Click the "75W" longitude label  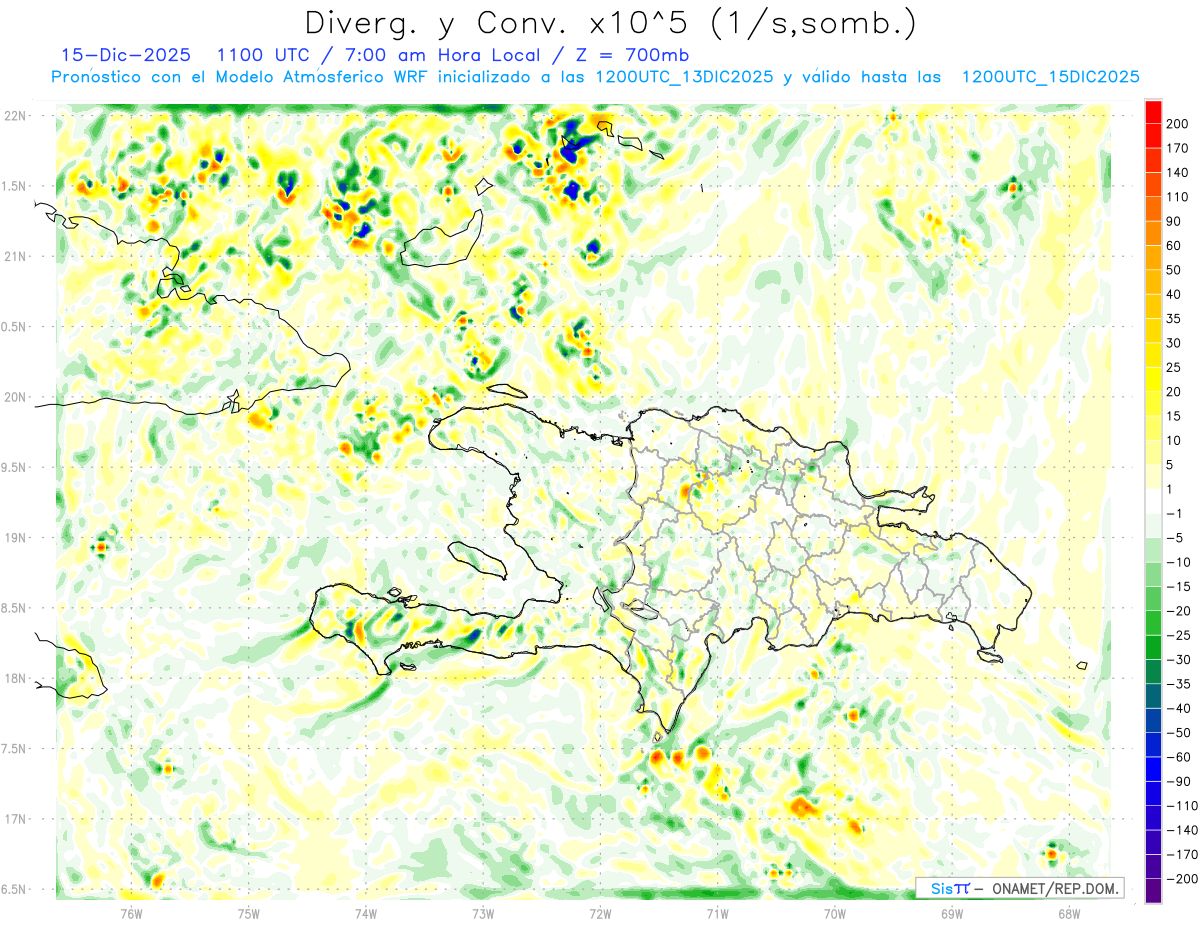click(249, 913)
